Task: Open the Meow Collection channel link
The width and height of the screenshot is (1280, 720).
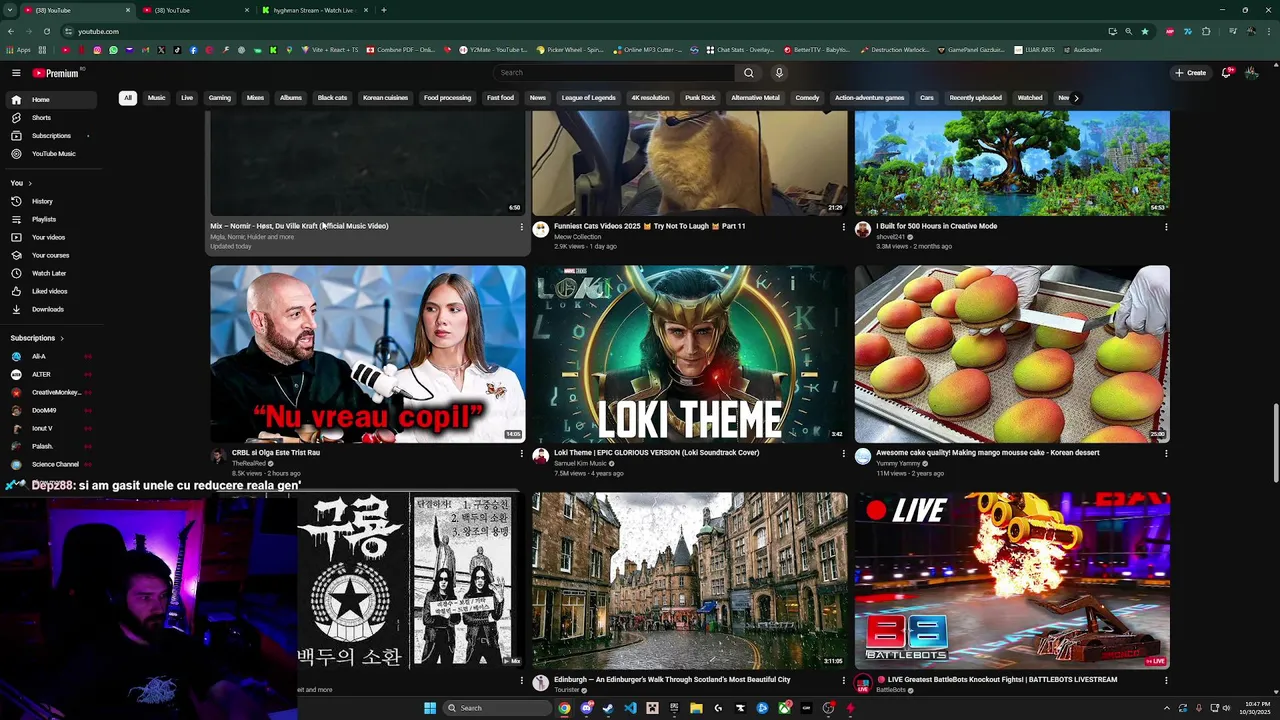Action: pyautogui.click(x=578, y=237)
